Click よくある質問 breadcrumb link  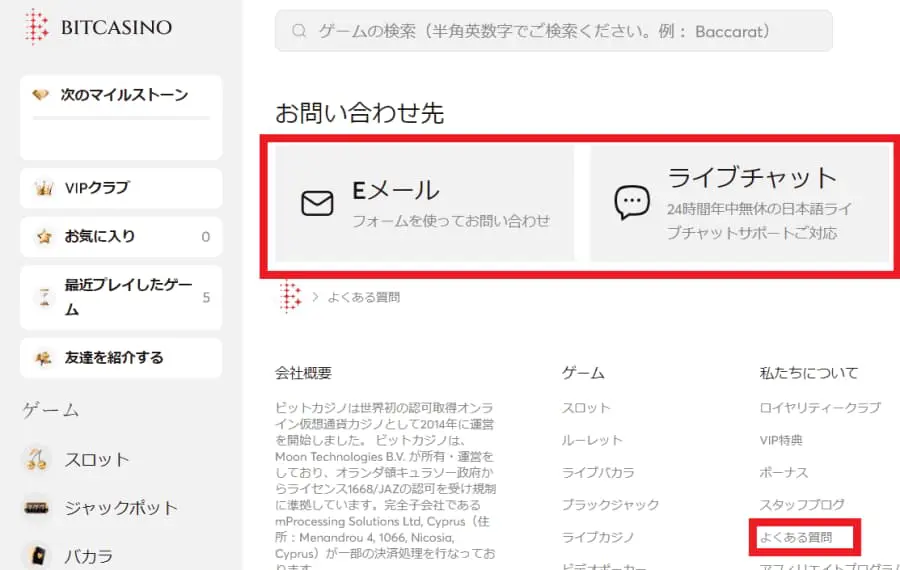363,297
